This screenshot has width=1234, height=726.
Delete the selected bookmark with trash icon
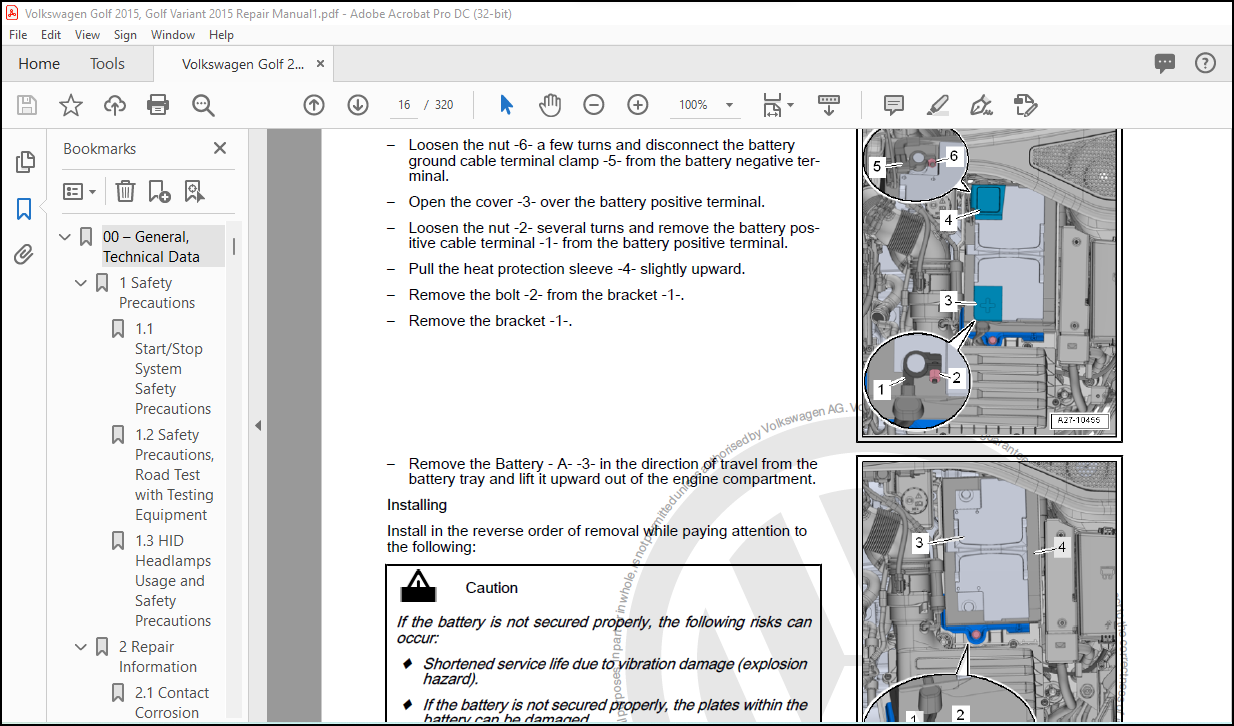[x=125, y=191]
